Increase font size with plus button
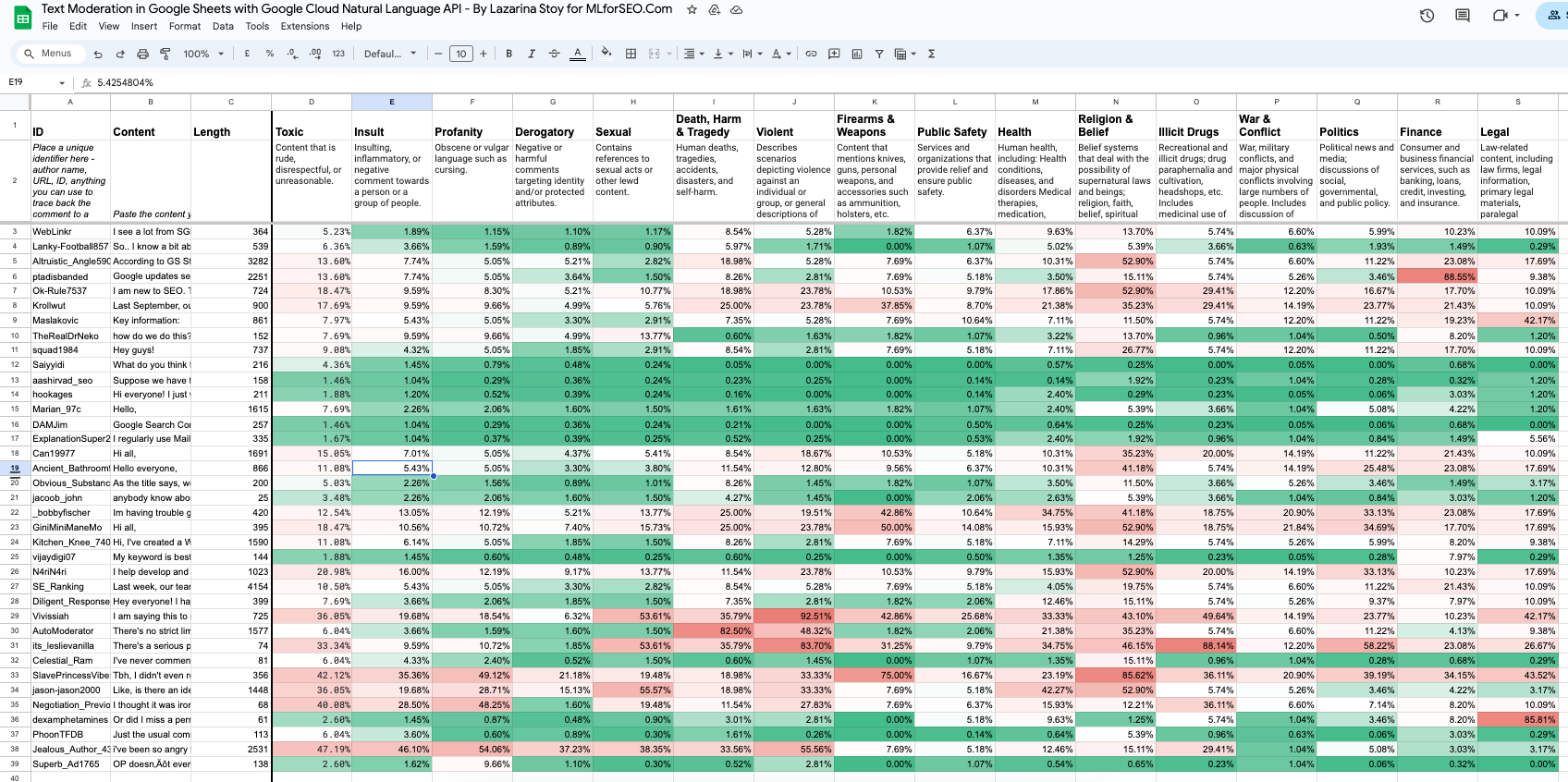The image size is (1568, 782). pos(484,54)
